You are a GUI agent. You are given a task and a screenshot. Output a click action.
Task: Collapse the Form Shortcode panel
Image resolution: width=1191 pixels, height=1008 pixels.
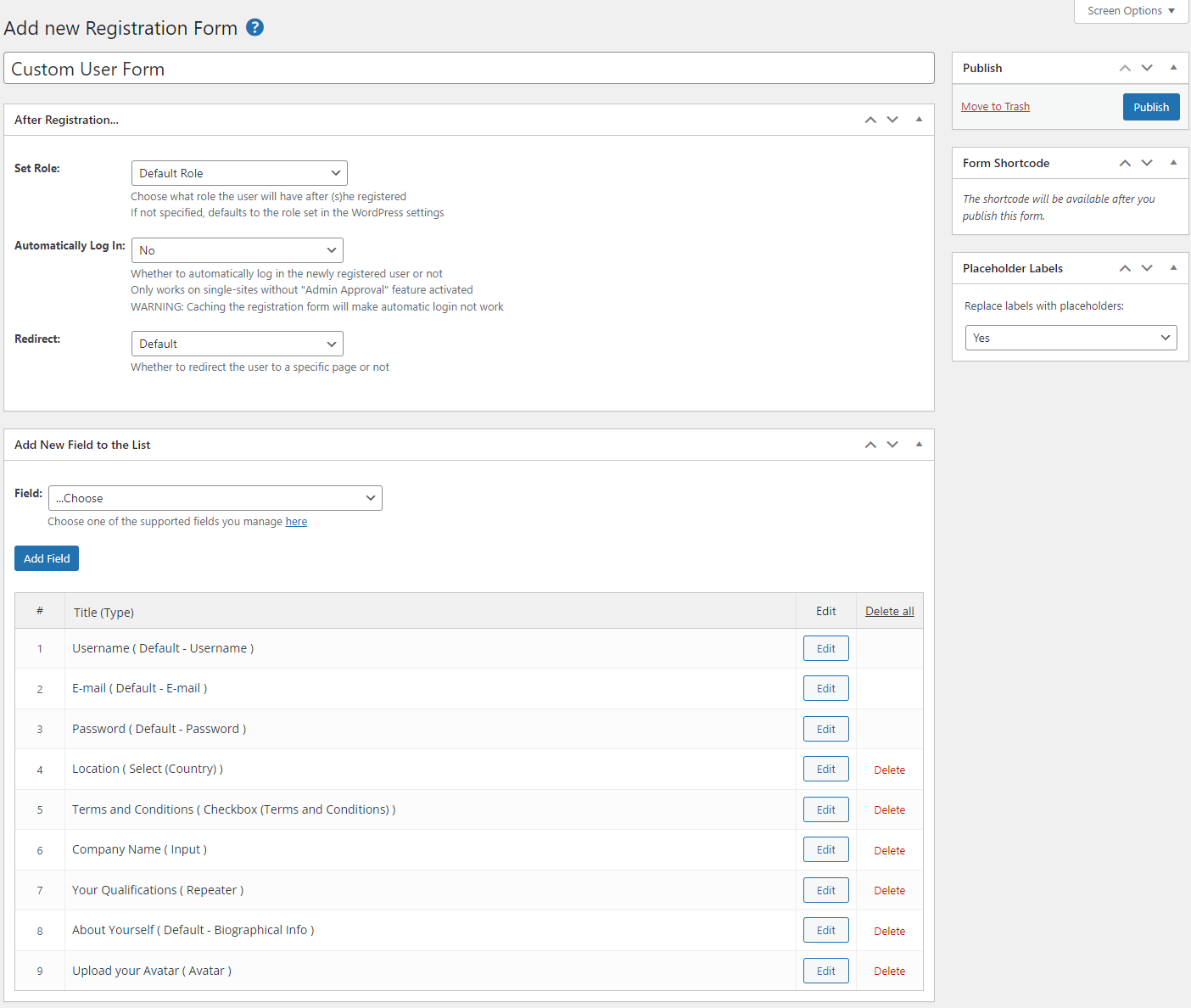pyautogui.click(x=1173, y=163)
